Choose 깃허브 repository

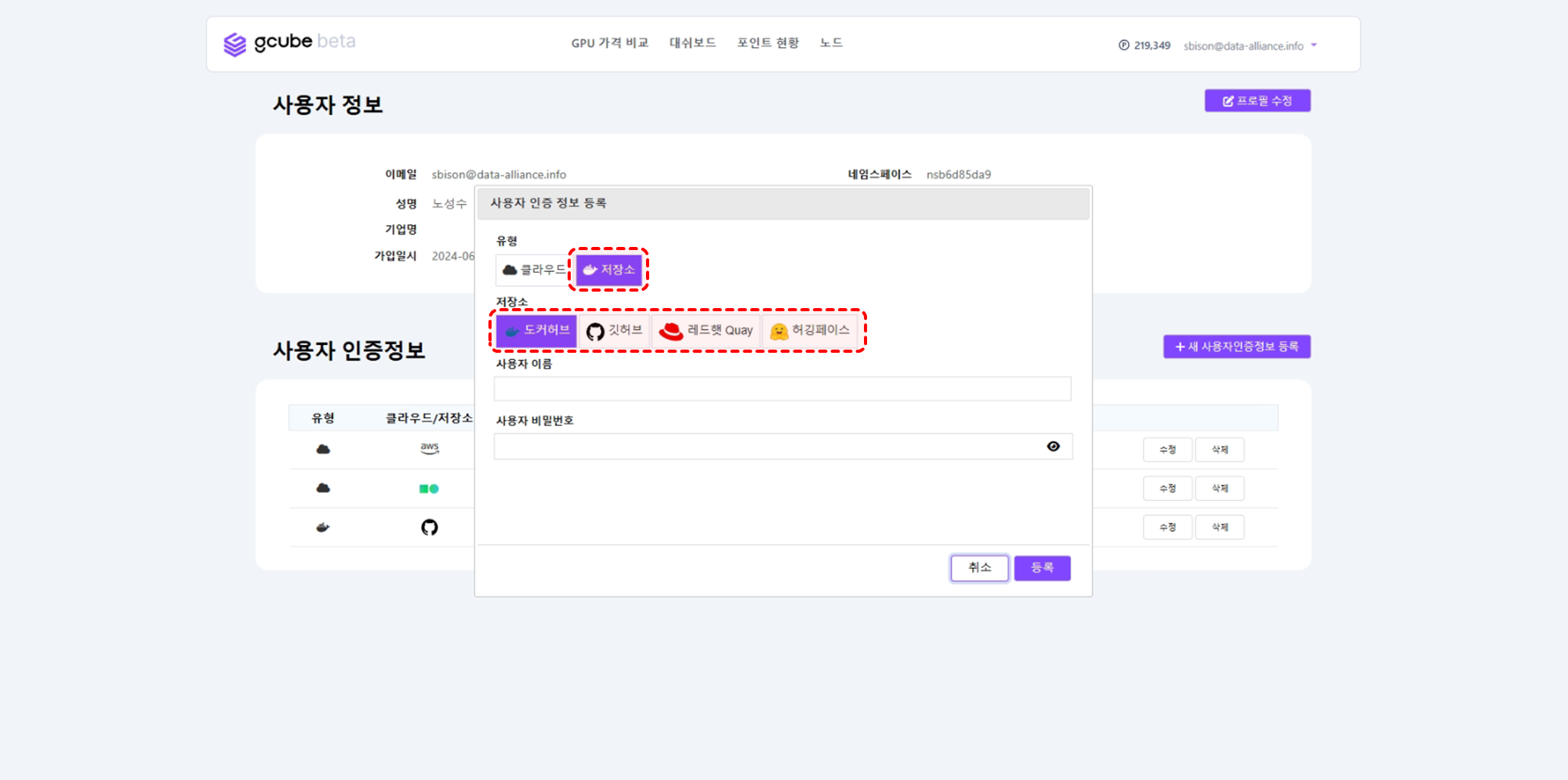coord(615,330)
